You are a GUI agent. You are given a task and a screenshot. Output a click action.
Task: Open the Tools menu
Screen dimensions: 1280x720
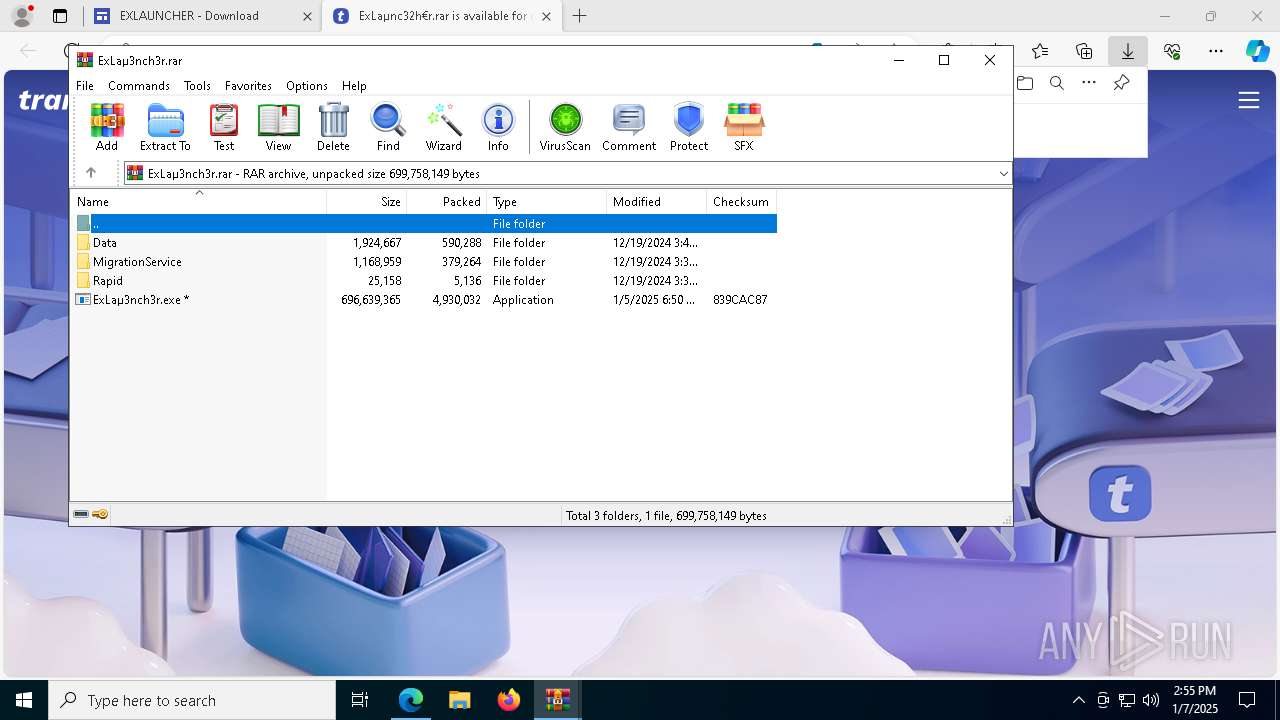coord(197,86)
